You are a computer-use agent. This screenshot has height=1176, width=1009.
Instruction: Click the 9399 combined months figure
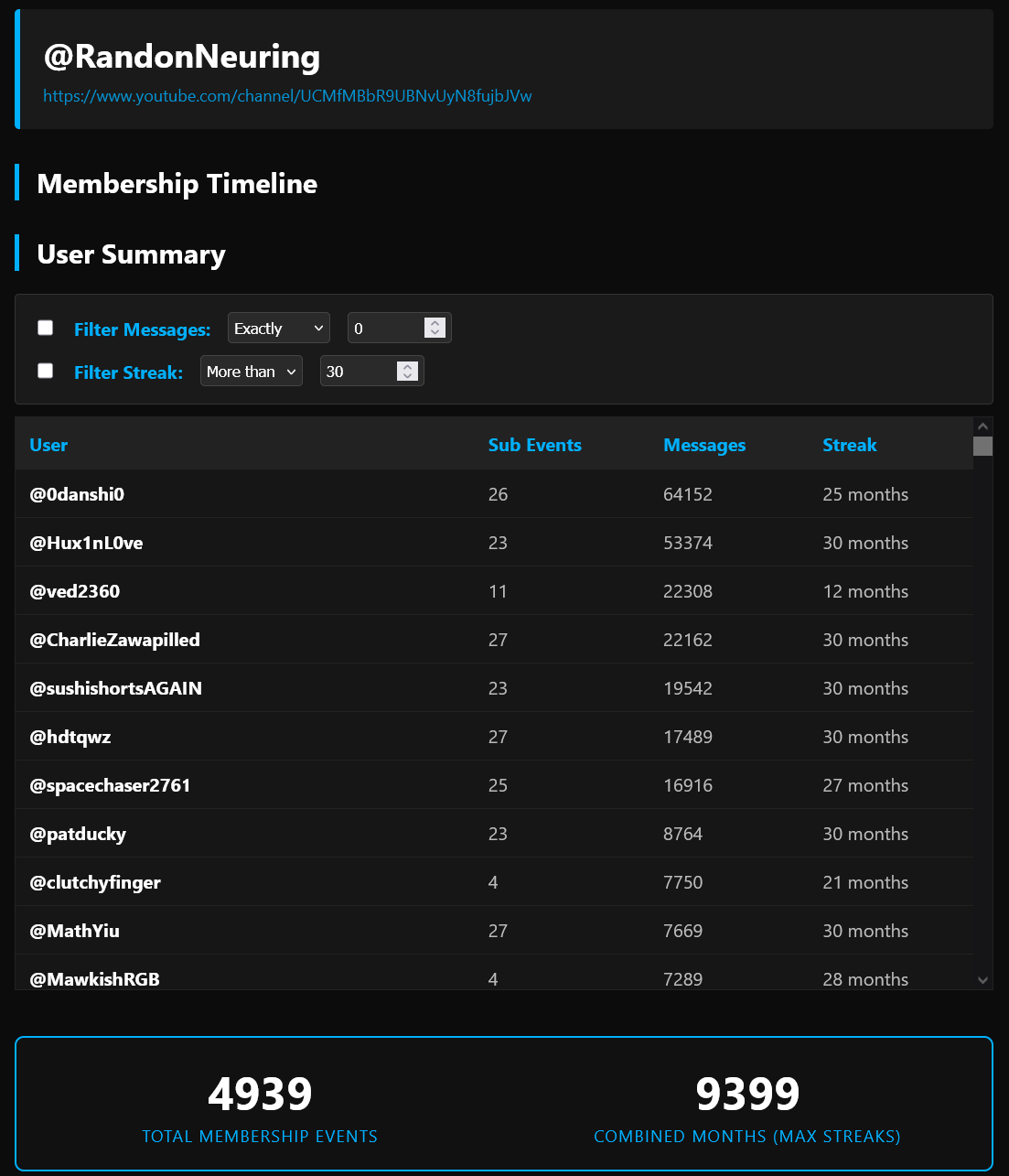pos(747,1094)
